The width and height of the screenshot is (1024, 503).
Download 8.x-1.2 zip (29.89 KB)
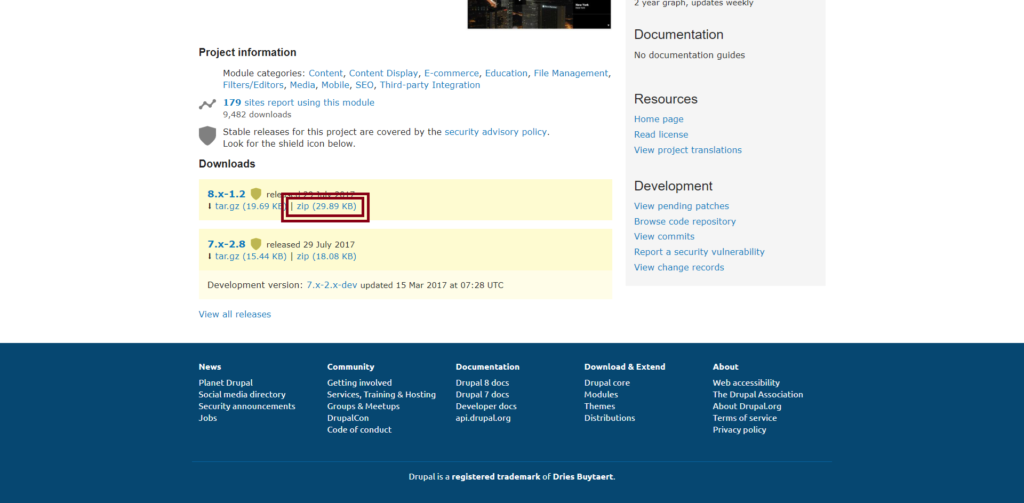[327, 206]
